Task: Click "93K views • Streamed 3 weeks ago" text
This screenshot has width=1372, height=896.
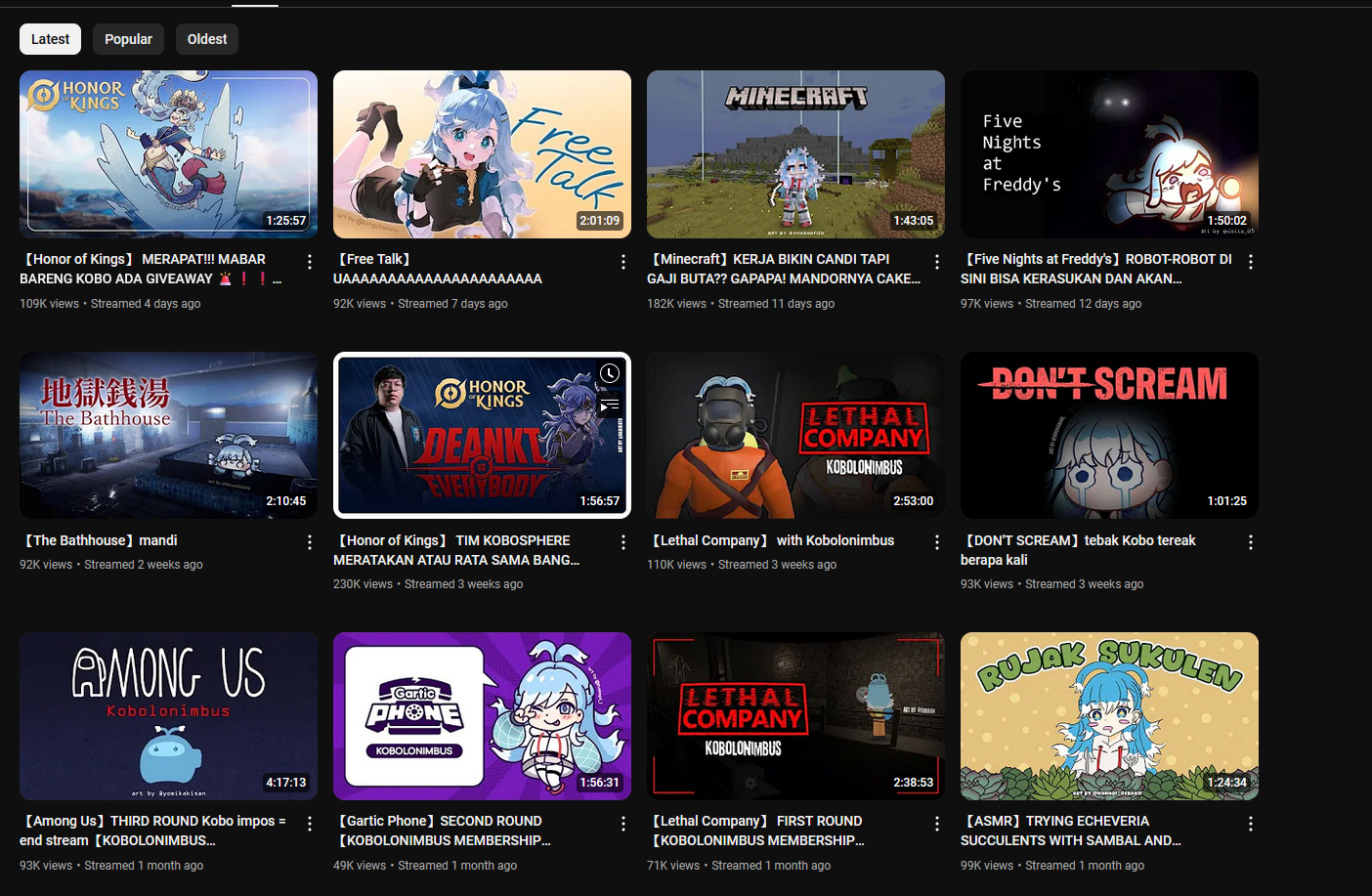Action: click(1051, 584)
